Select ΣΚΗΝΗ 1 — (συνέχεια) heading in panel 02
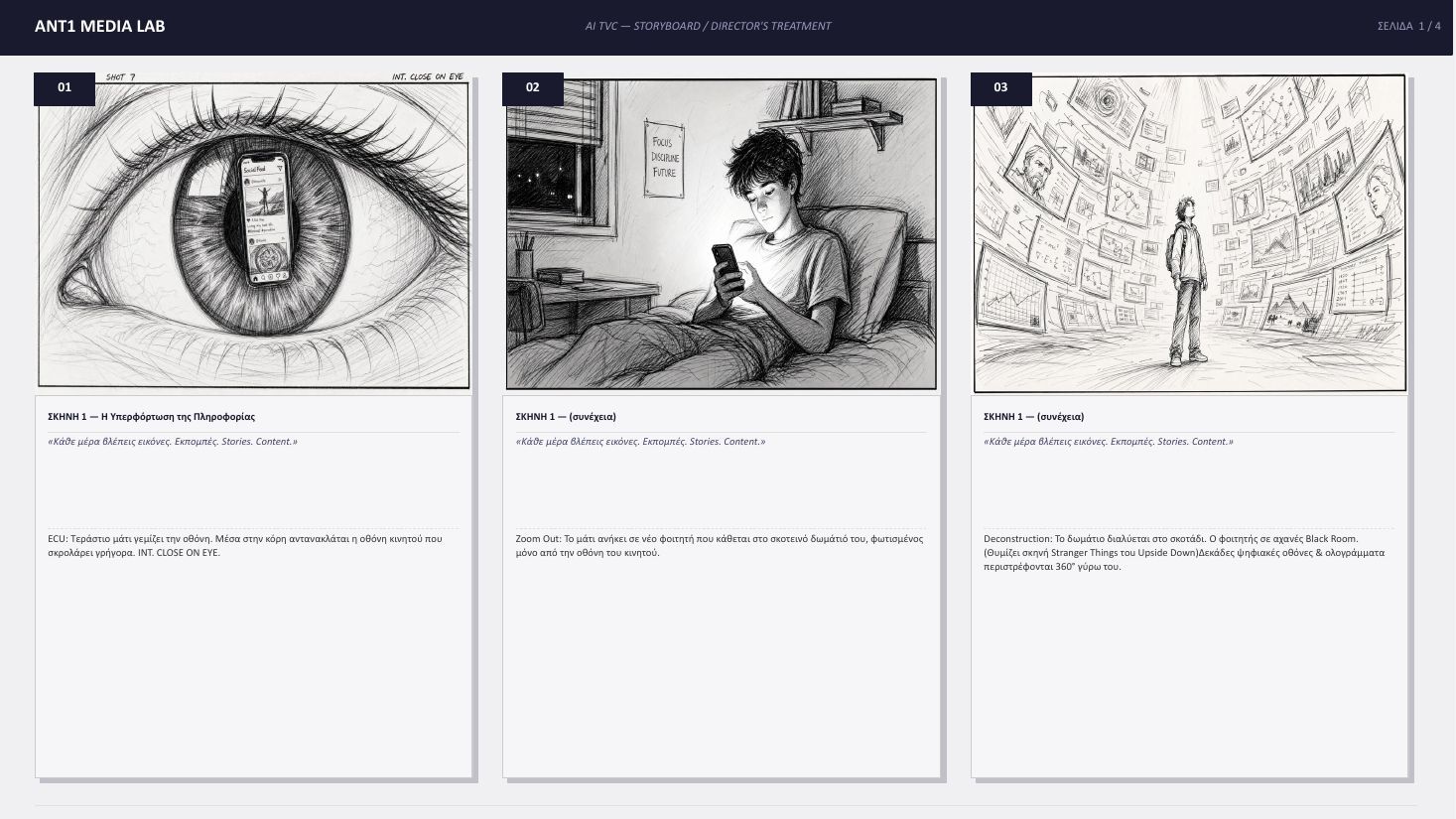Image resolution: width=1456 pixels, height=819 pixels. [x=566, y=417]
